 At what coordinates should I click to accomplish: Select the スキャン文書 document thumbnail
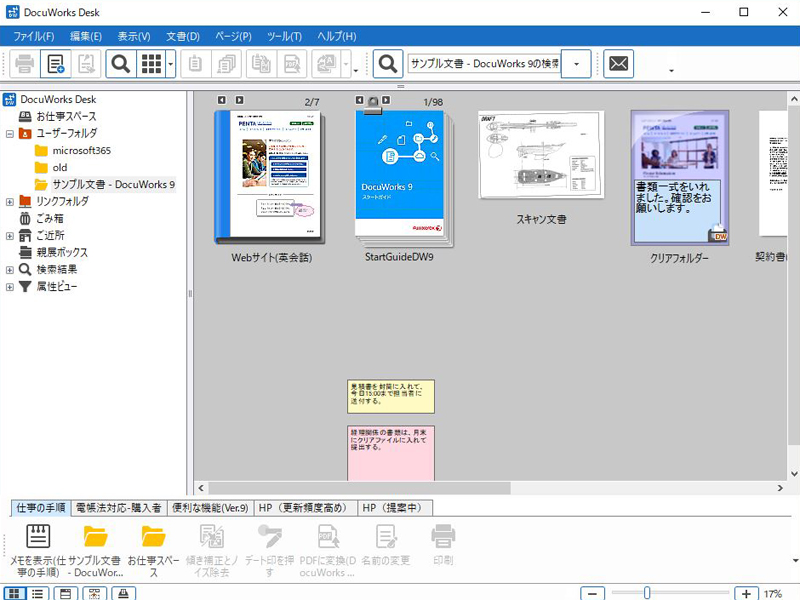pyautogui.click(x=541, y=155)
